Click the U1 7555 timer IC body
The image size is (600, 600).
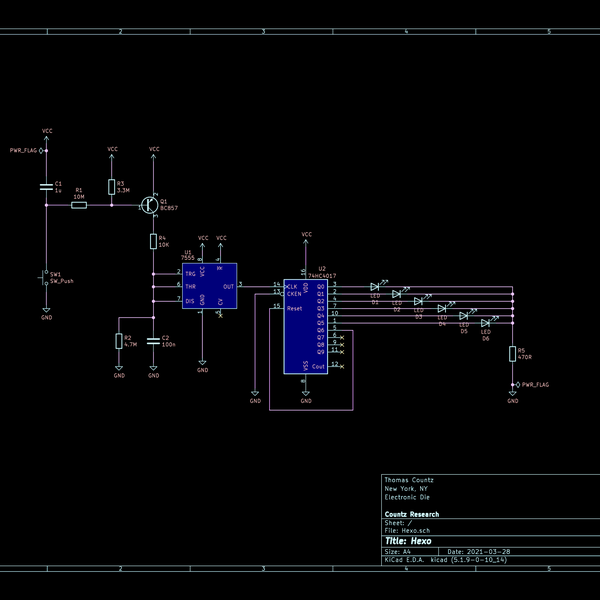[209, 286]
